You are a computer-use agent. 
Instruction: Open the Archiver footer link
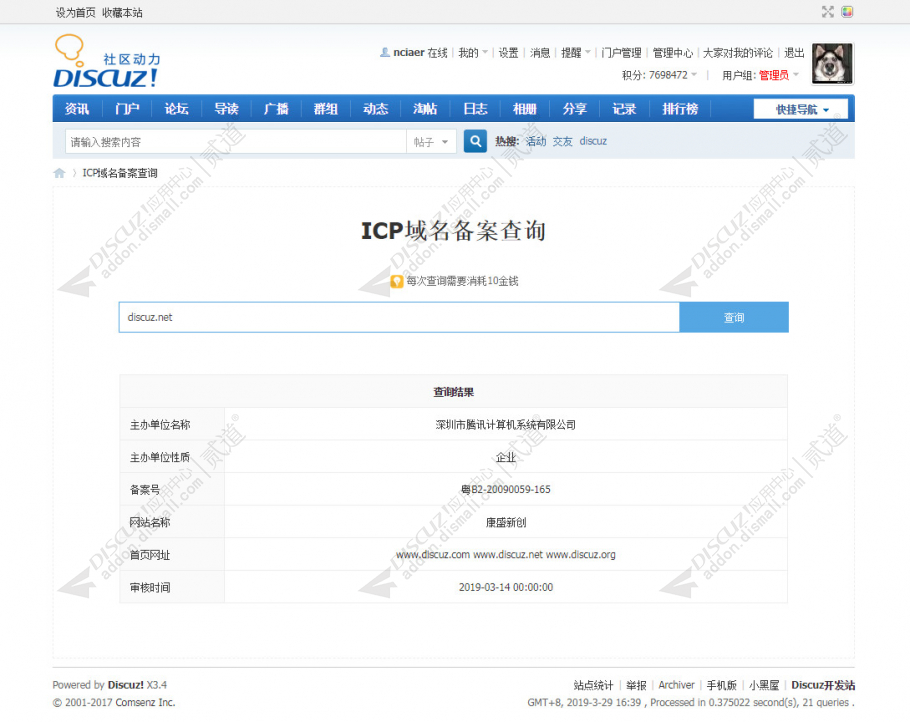(x=676, y=685)
